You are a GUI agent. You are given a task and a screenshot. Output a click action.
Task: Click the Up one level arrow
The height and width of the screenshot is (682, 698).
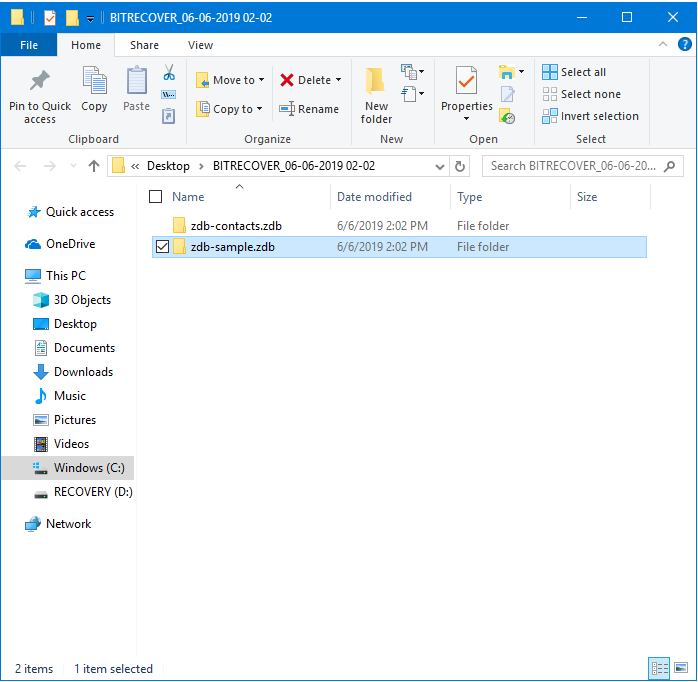click(93, 166)
